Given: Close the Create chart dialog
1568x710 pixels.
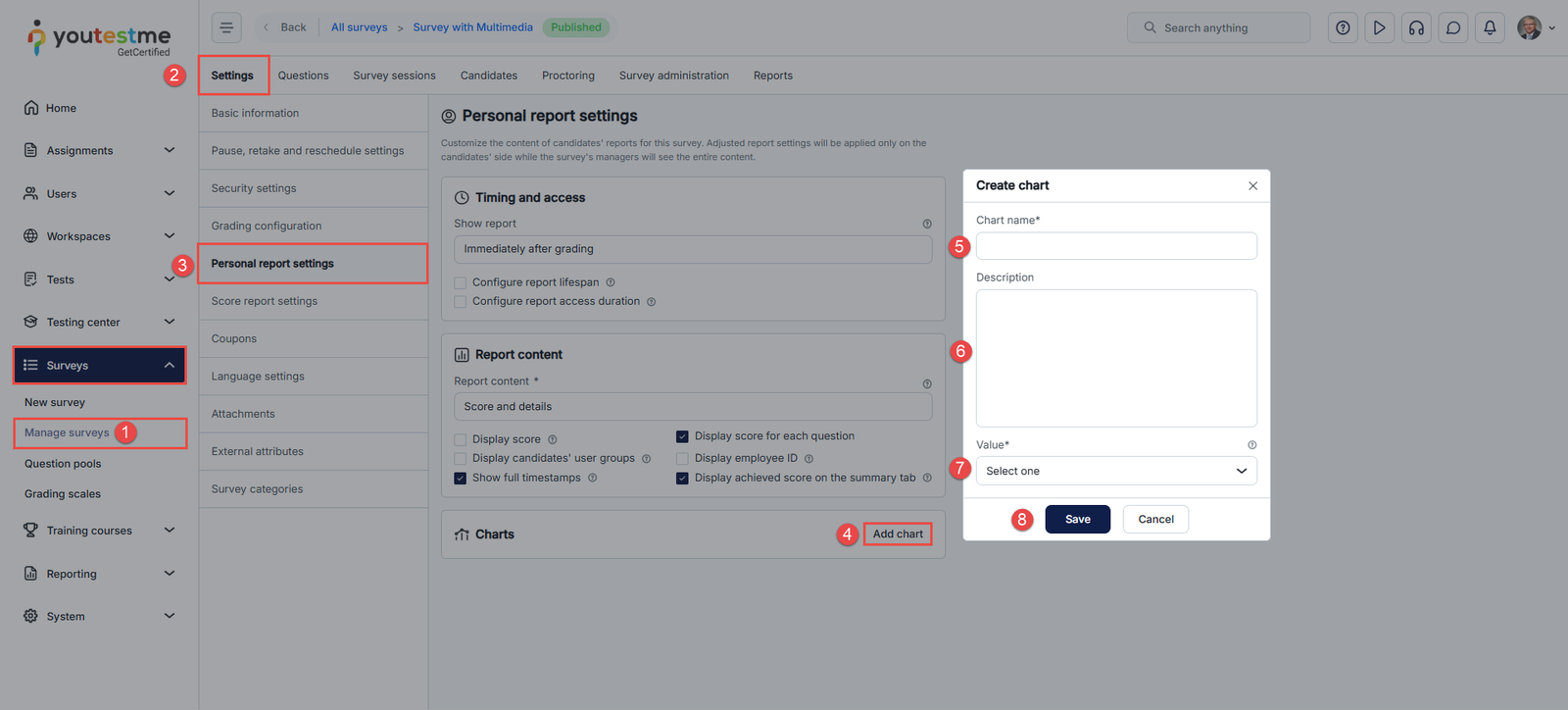Looking at the screenshot, I should click(1252, 186).
